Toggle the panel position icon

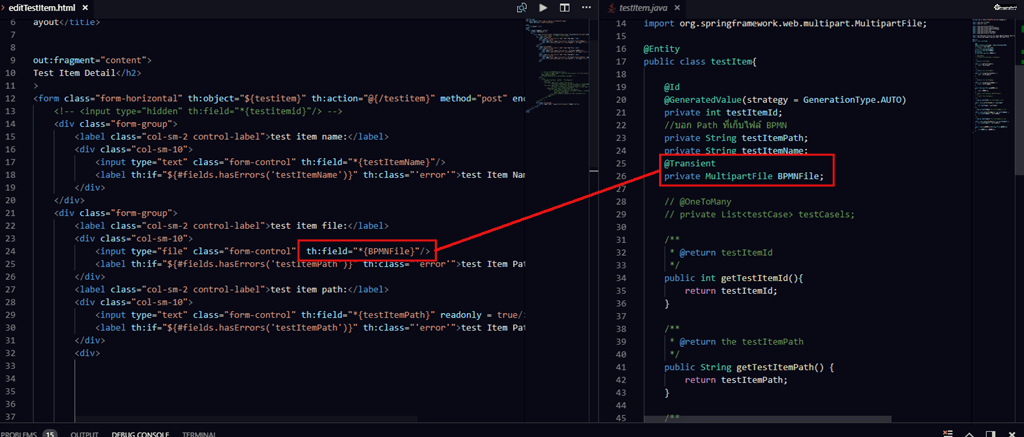coord(991,434)
